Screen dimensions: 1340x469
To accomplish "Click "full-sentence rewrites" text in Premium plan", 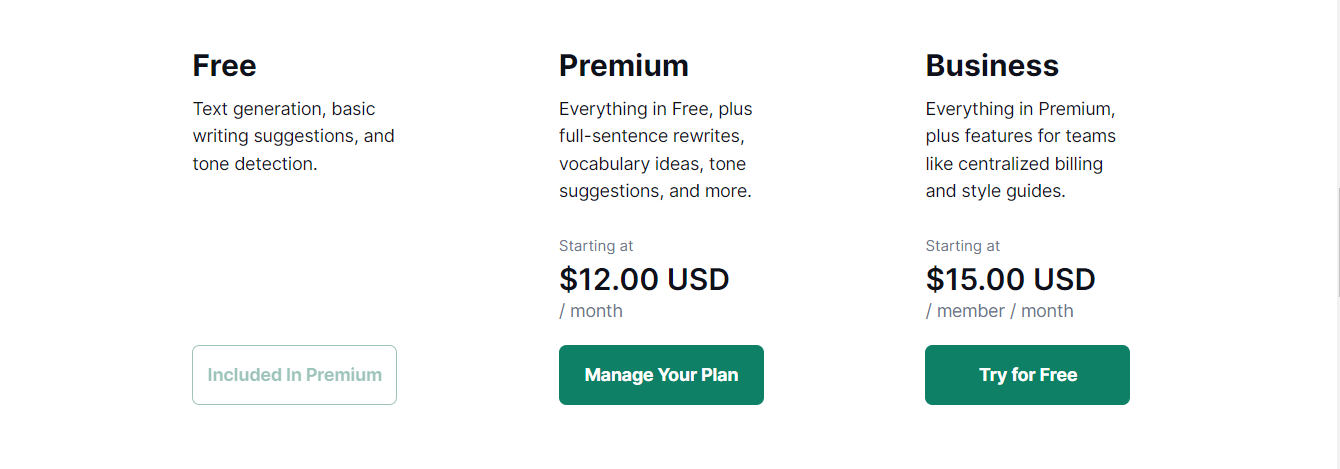I will [650, 136].
